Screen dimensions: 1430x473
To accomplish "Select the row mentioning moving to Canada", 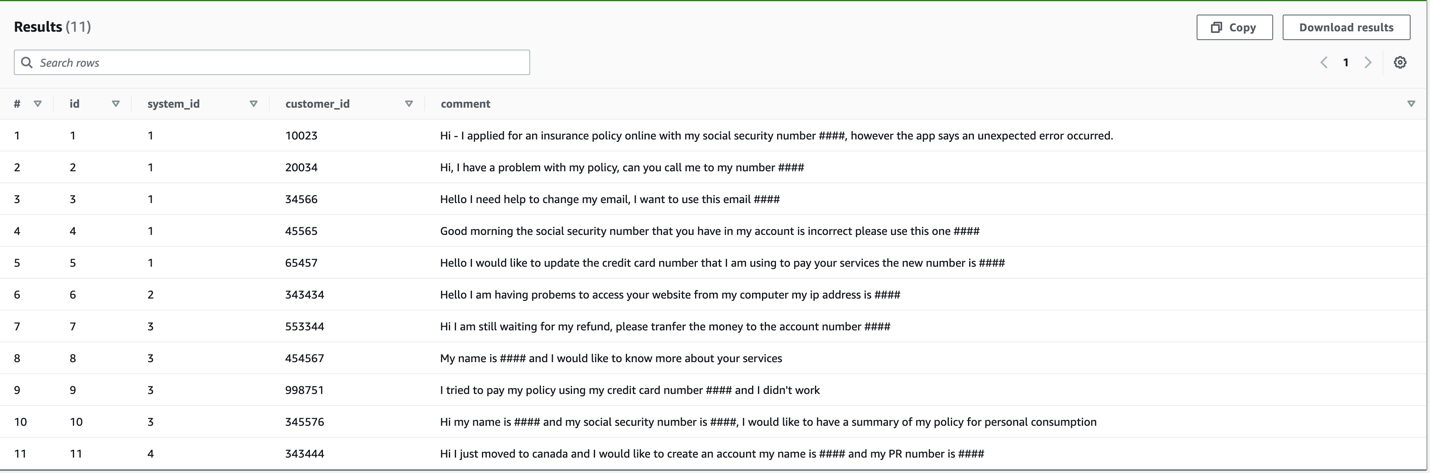I will pos(711,454).
